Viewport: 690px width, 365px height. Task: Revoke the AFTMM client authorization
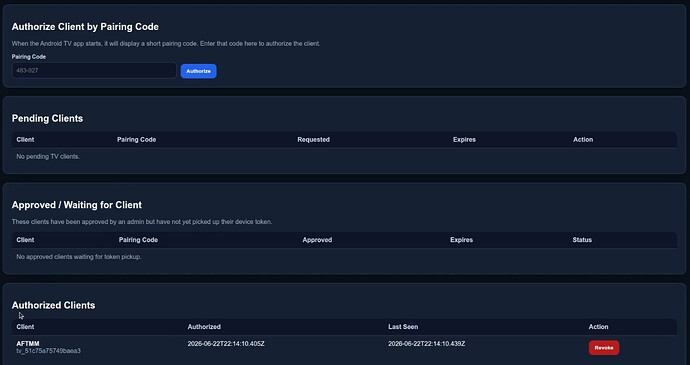click(x=604, y=347)
